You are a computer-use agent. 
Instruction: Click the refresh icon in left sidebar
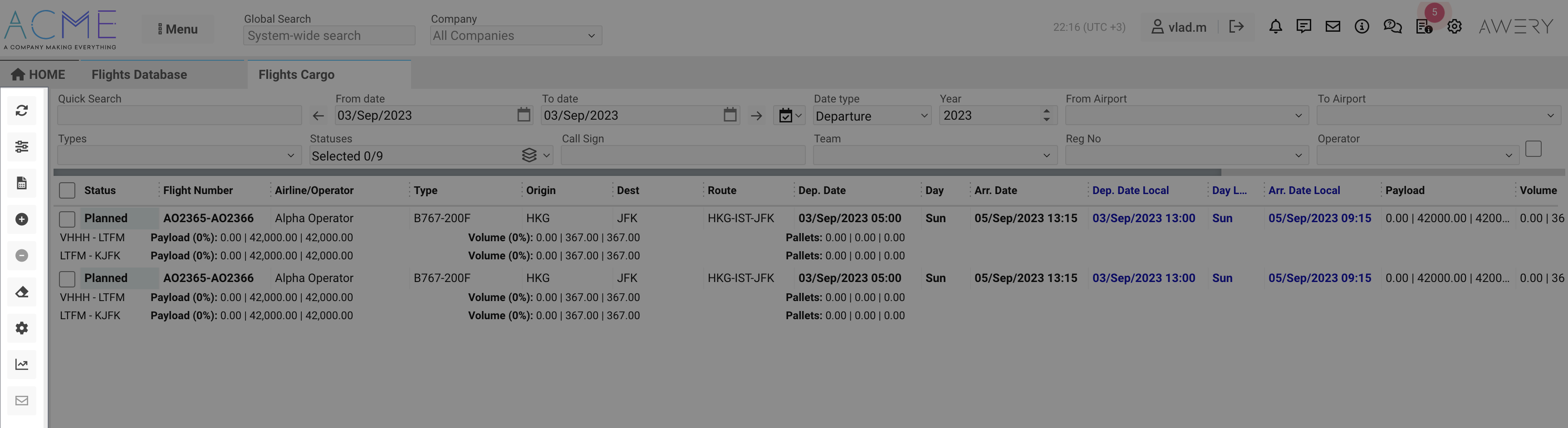pyautogui.click(x=22, y=111)
